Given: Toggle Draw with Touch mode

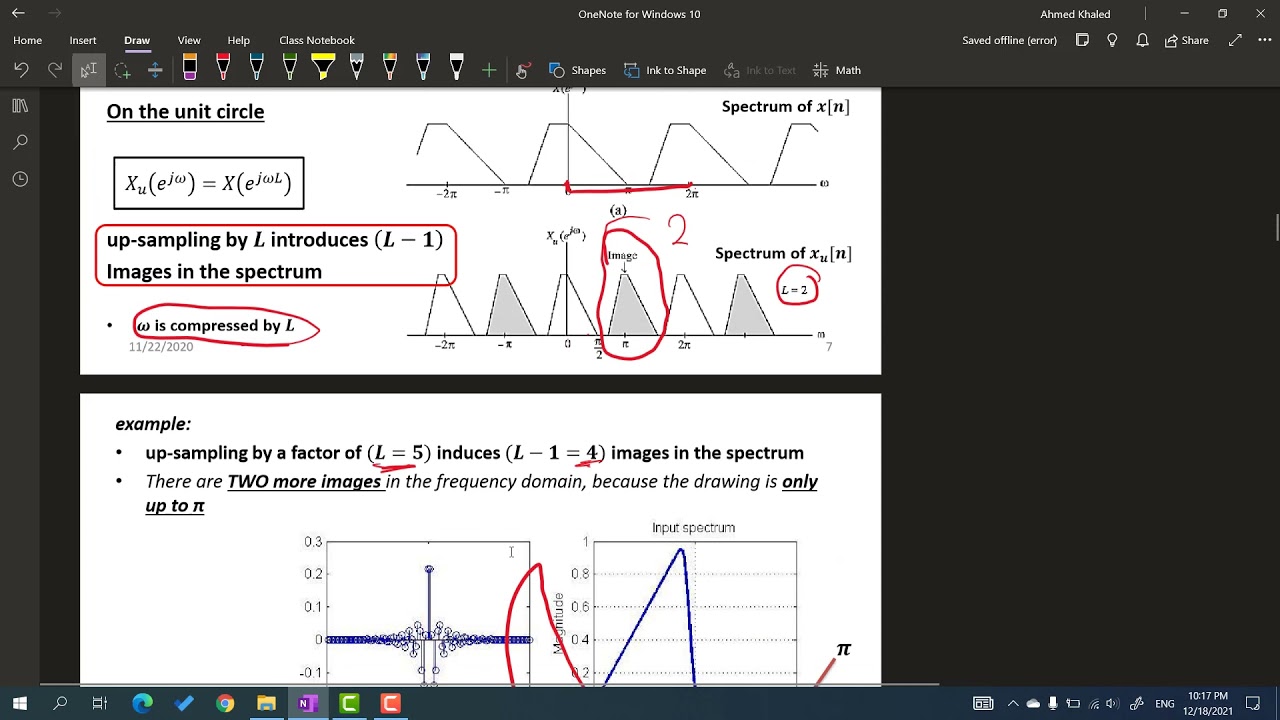Looking at the screenshot, I should coord(522,70).
